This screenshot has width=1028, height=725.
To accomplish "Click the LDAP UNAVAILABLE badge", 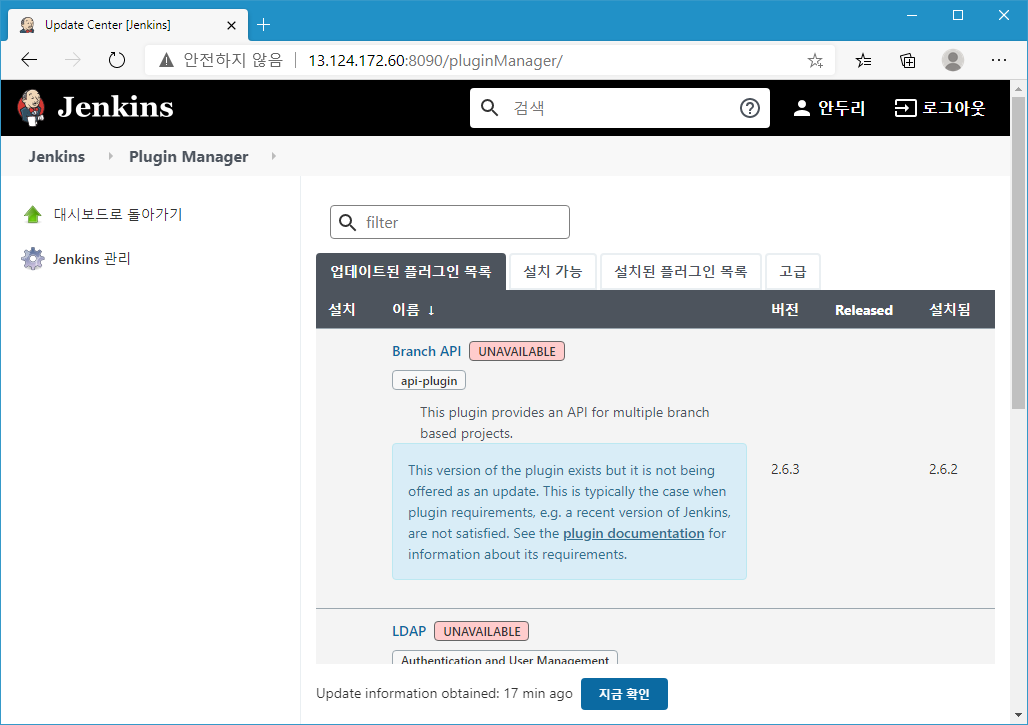I will 482,631.
